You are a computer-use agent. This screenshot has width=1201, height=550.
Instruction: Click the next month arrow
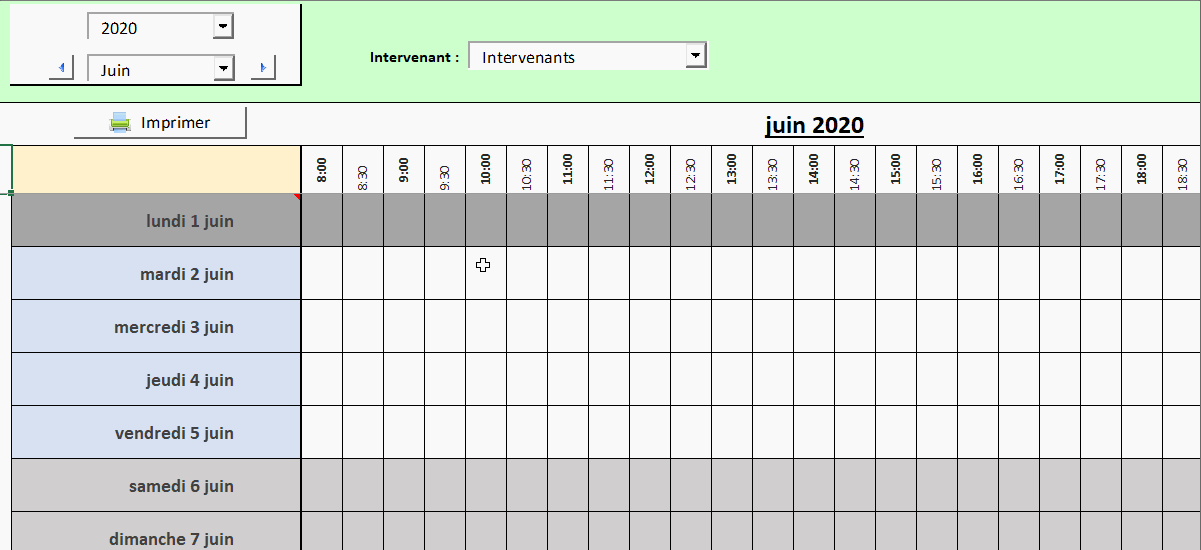pos(263,68)
